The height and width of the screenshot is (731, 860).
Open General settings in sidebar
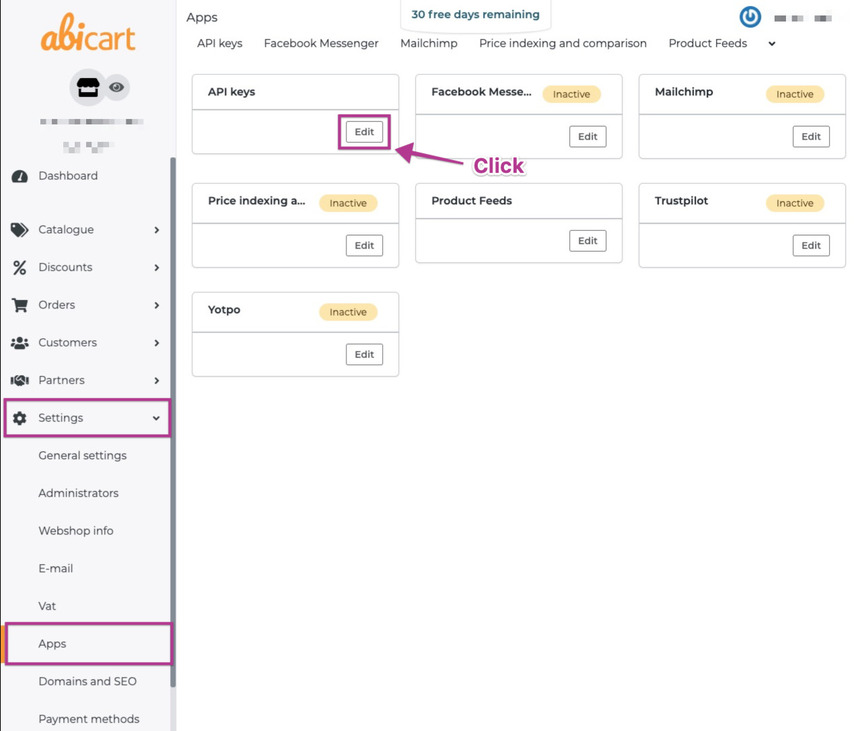tap(82, 456)
